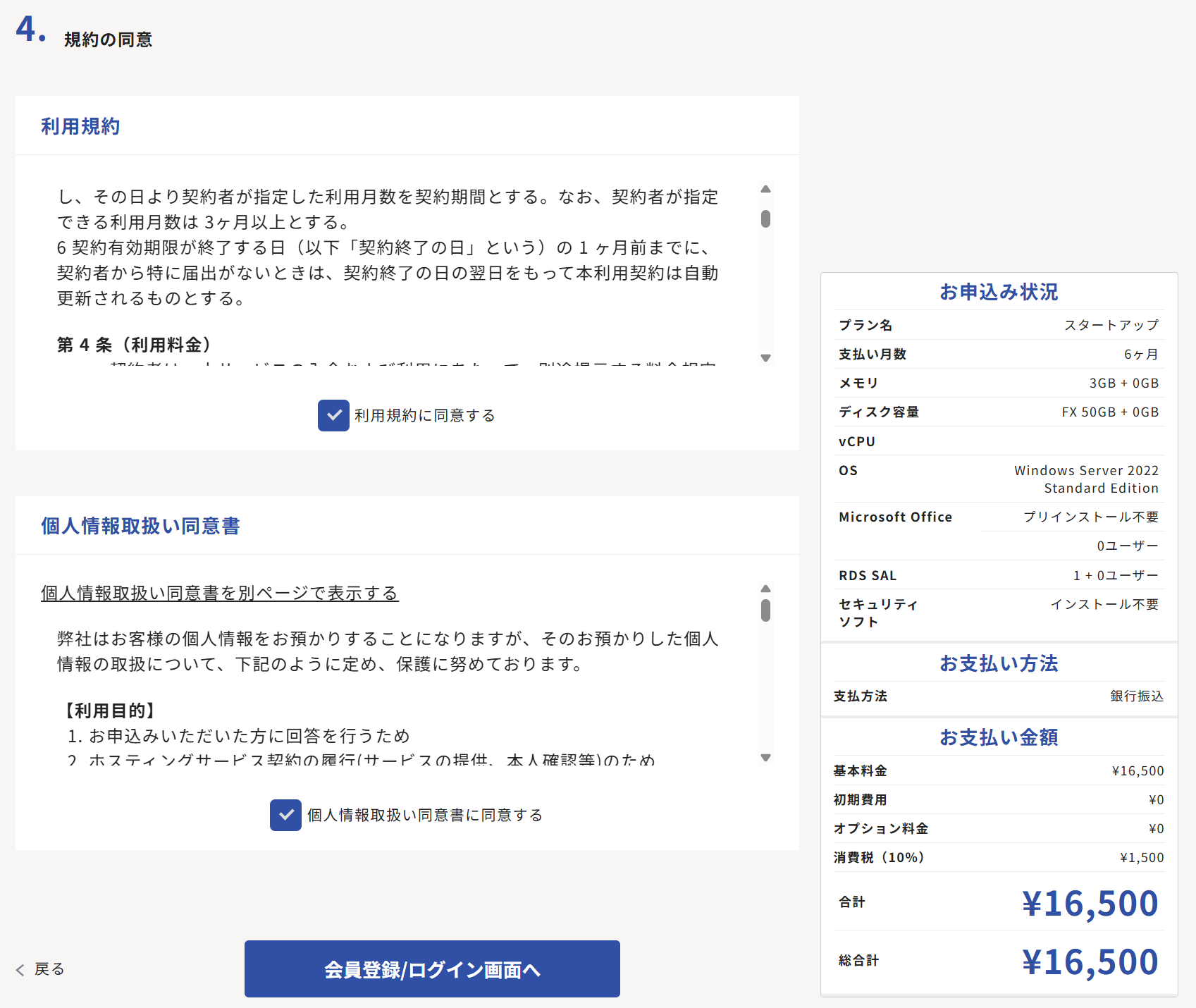Viewport: 1196px width, 1008px height.
Task: Click the down arrow in 個人情報取扱い同意書 scrollbar
Action: tap(765, 758)
